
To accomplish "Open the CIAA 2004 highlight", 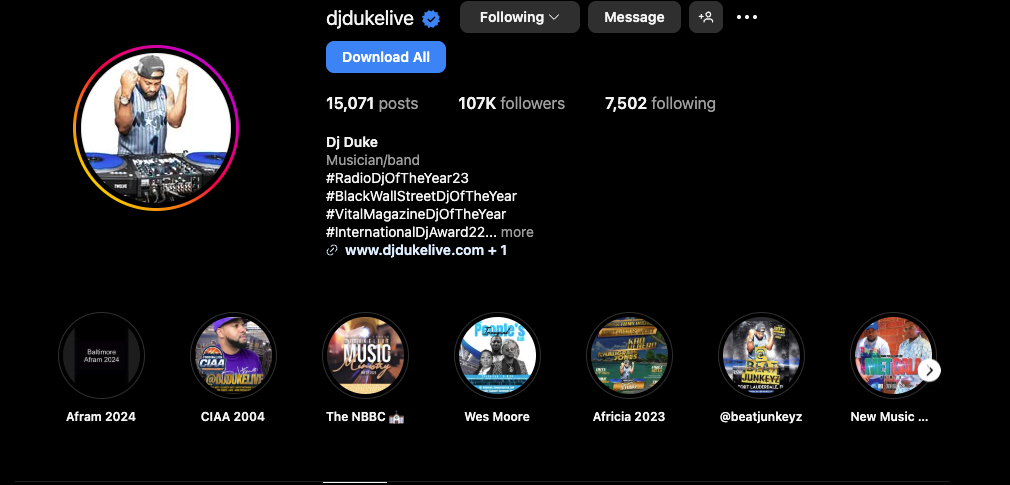I will click(233, 356).
